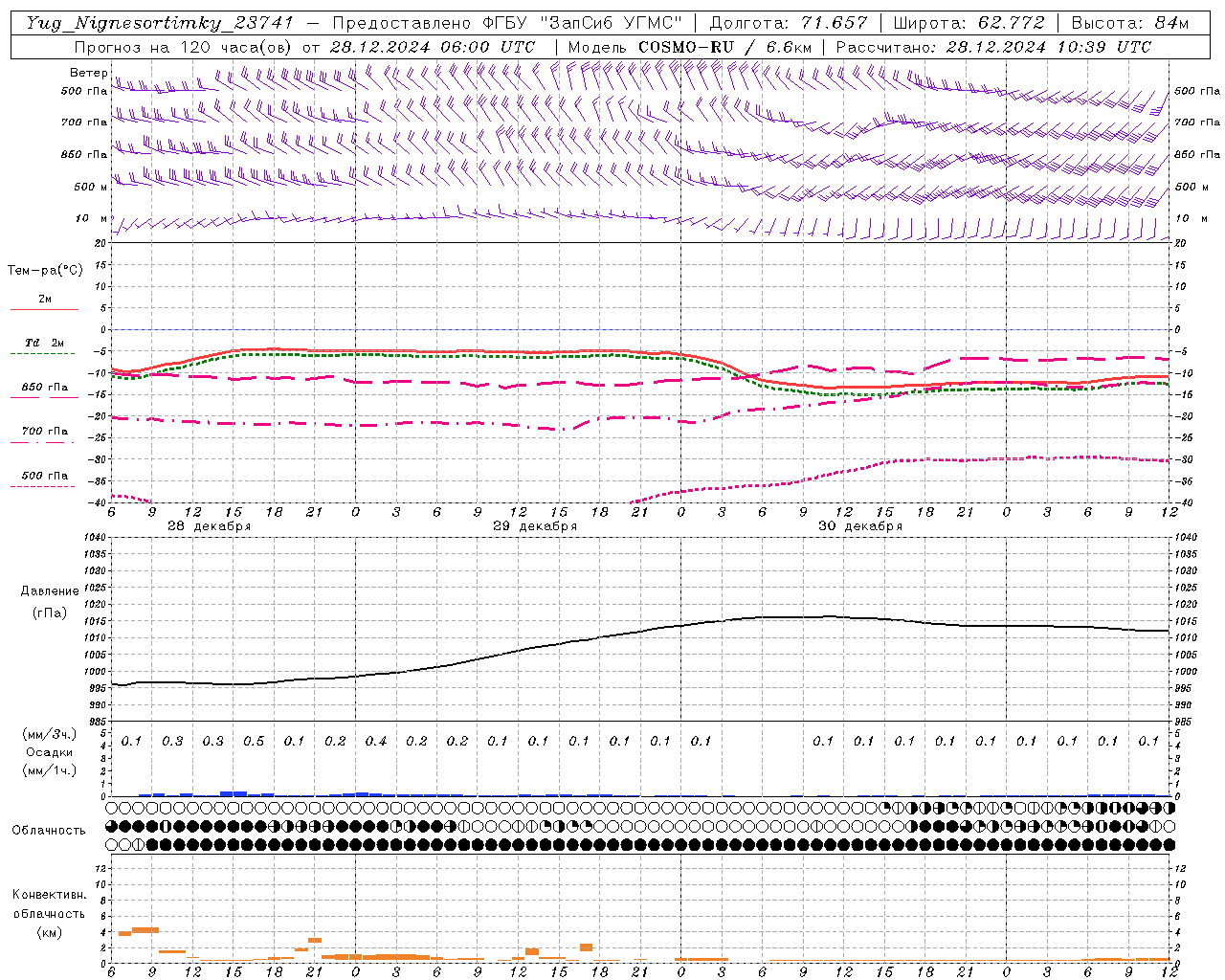The width and height of the screenshot is (1225, 980).
Task: Click the (мм/1ч.) precipitation unit label
Action: coord(50,770)
